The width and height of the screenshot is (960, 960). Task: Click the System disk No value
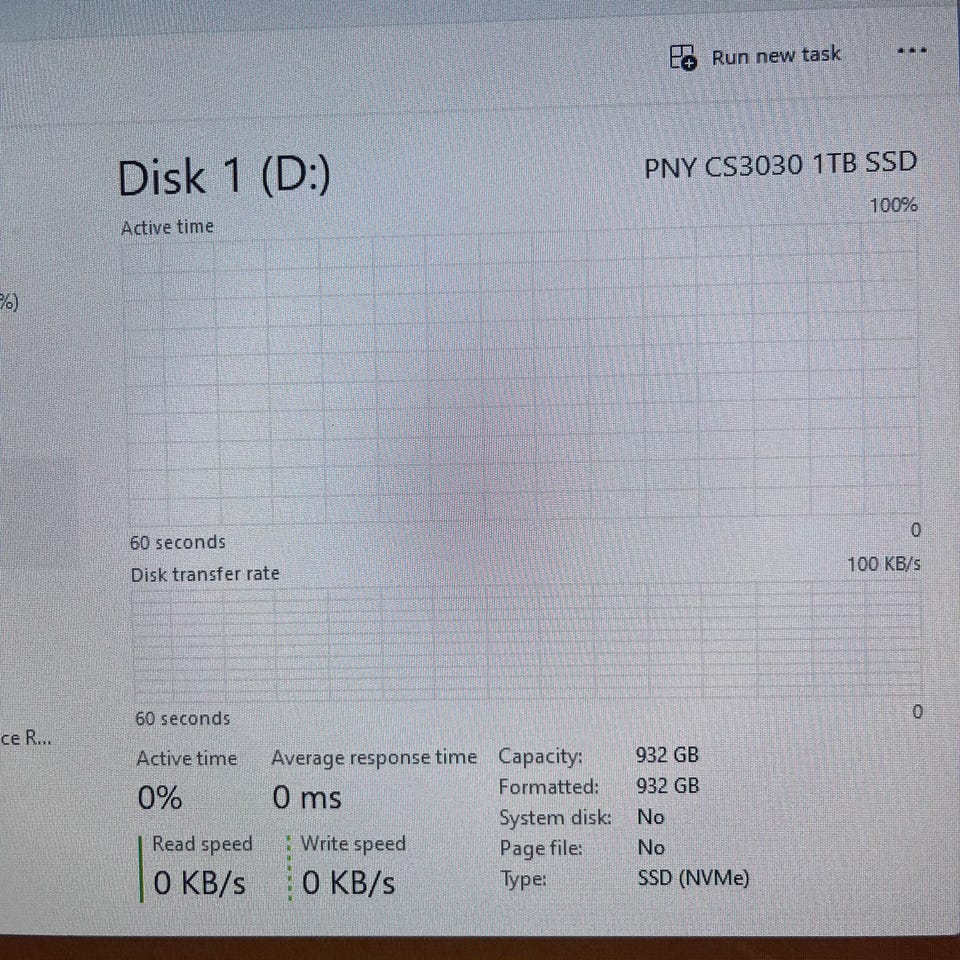pyautogui.click(x=651, y=817)
